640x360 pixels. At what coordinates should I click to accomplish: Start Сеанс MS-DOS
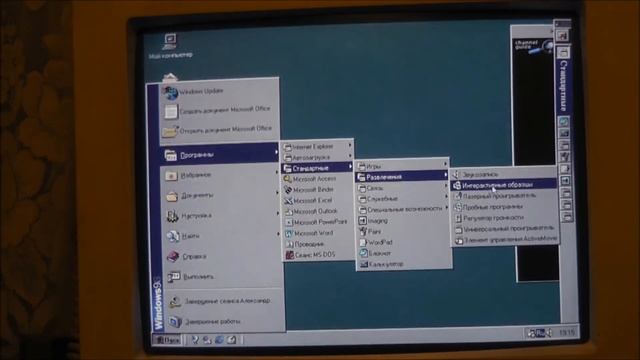coord(318,255)
